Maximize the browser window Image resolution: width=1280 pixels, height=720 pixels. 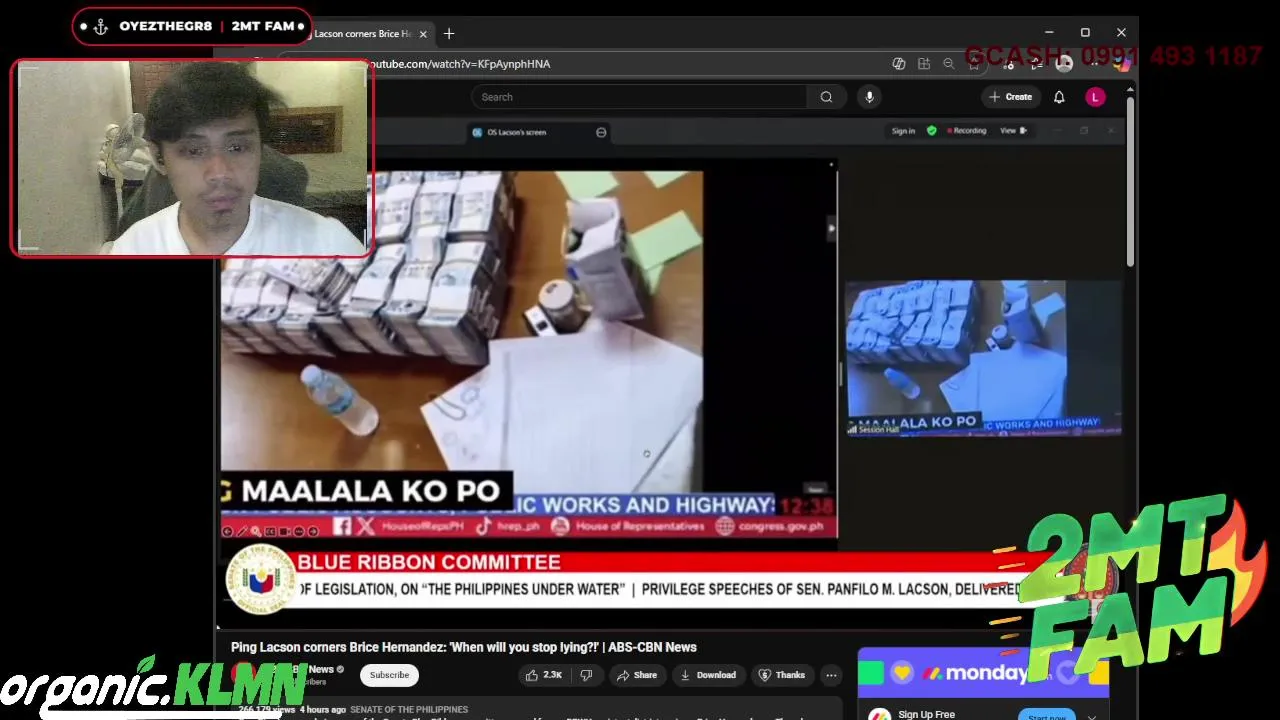pyautogui.click(x=1085, y=33)
